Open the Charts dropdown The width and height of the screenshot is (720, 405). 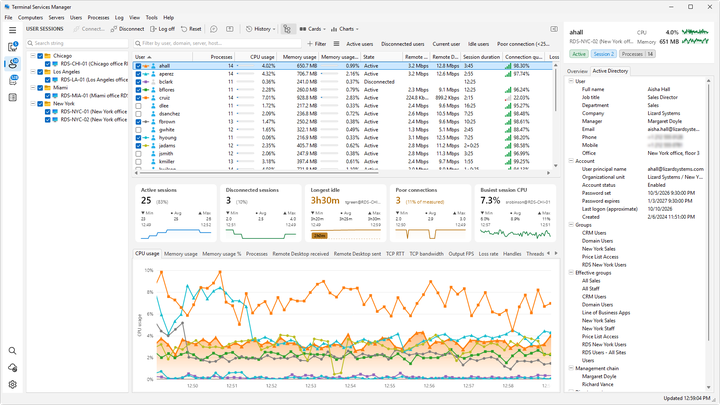pos(345,29)
